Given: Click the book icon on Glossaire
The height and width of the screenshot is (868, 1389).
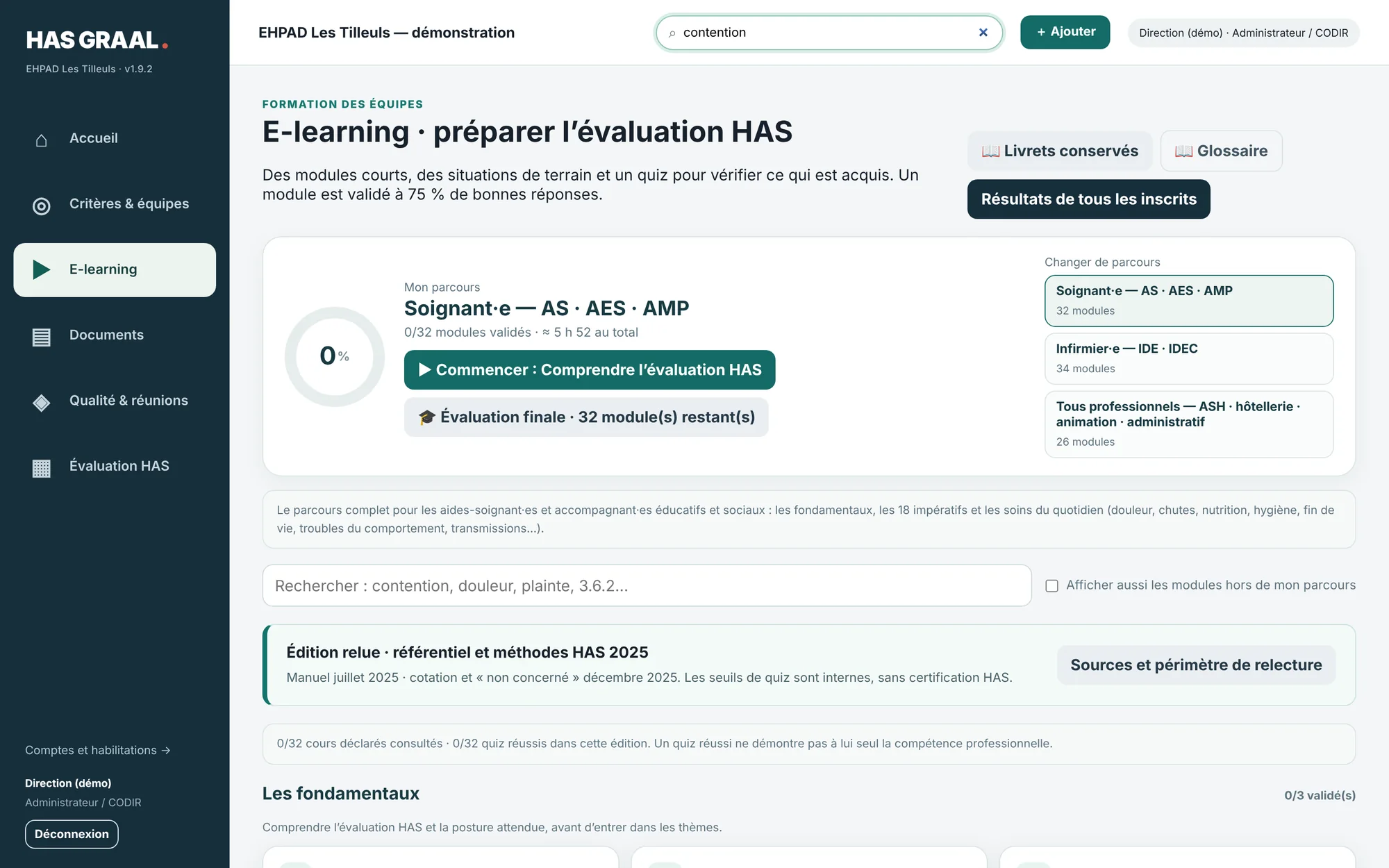Looking at the screenshot, I should click(1183, 151).
